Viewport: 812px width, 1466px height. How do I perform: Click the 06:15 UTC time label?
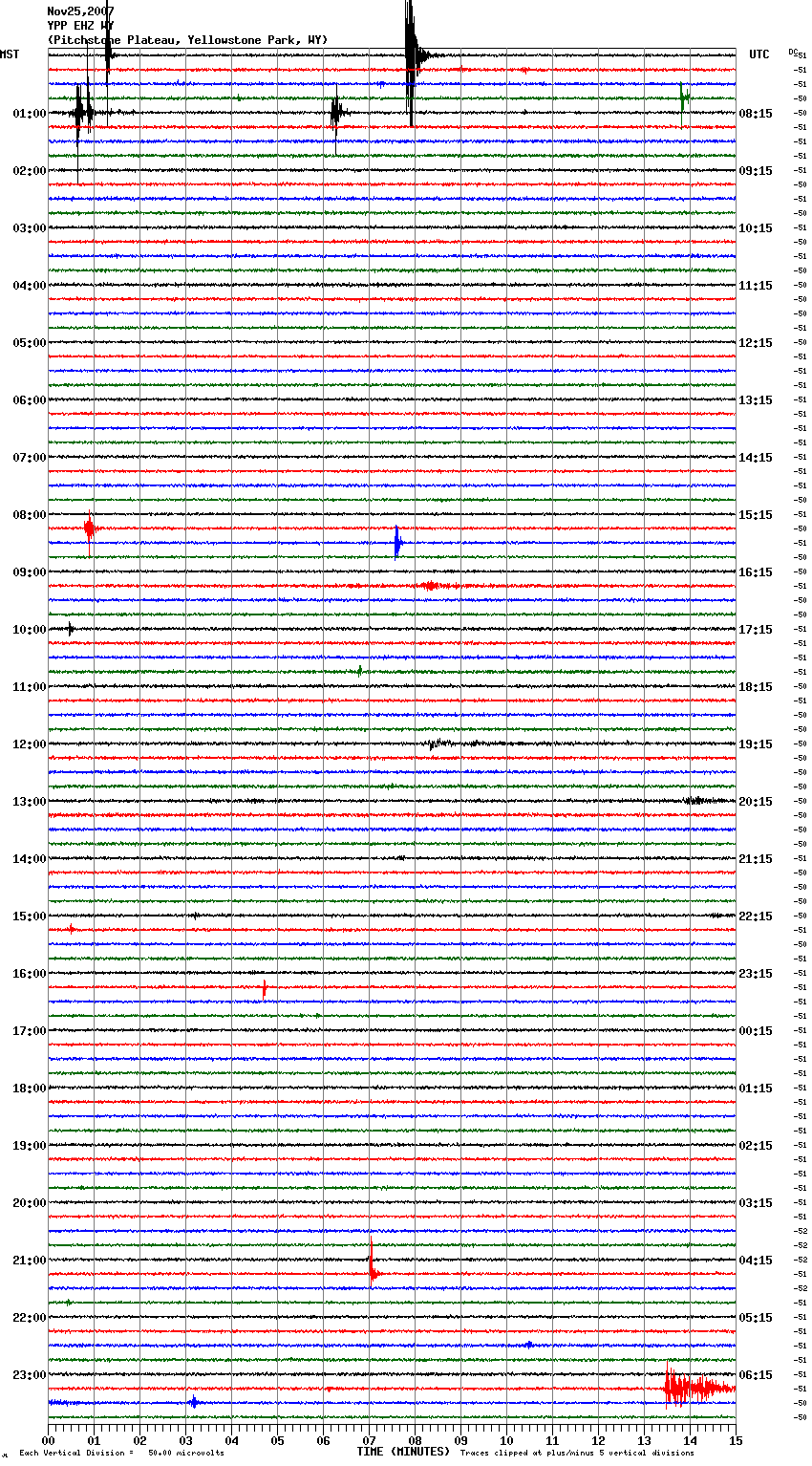[756, 1375]
